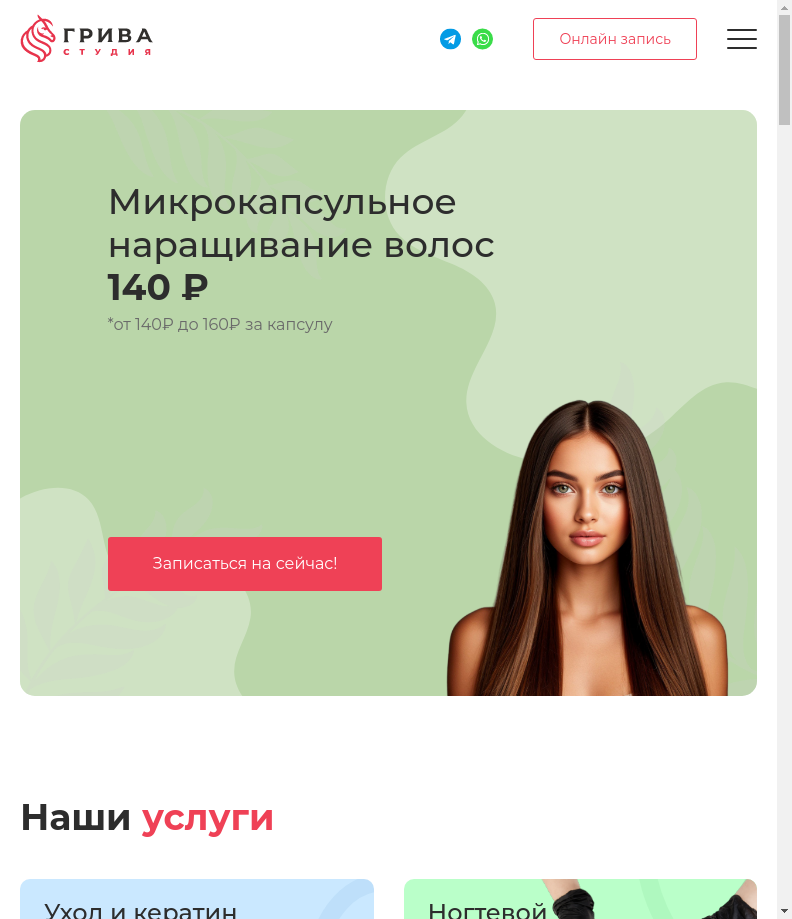Click the ГРИВА студия logo text
This screenshot has width=792, height=919.
coord(108,40)
